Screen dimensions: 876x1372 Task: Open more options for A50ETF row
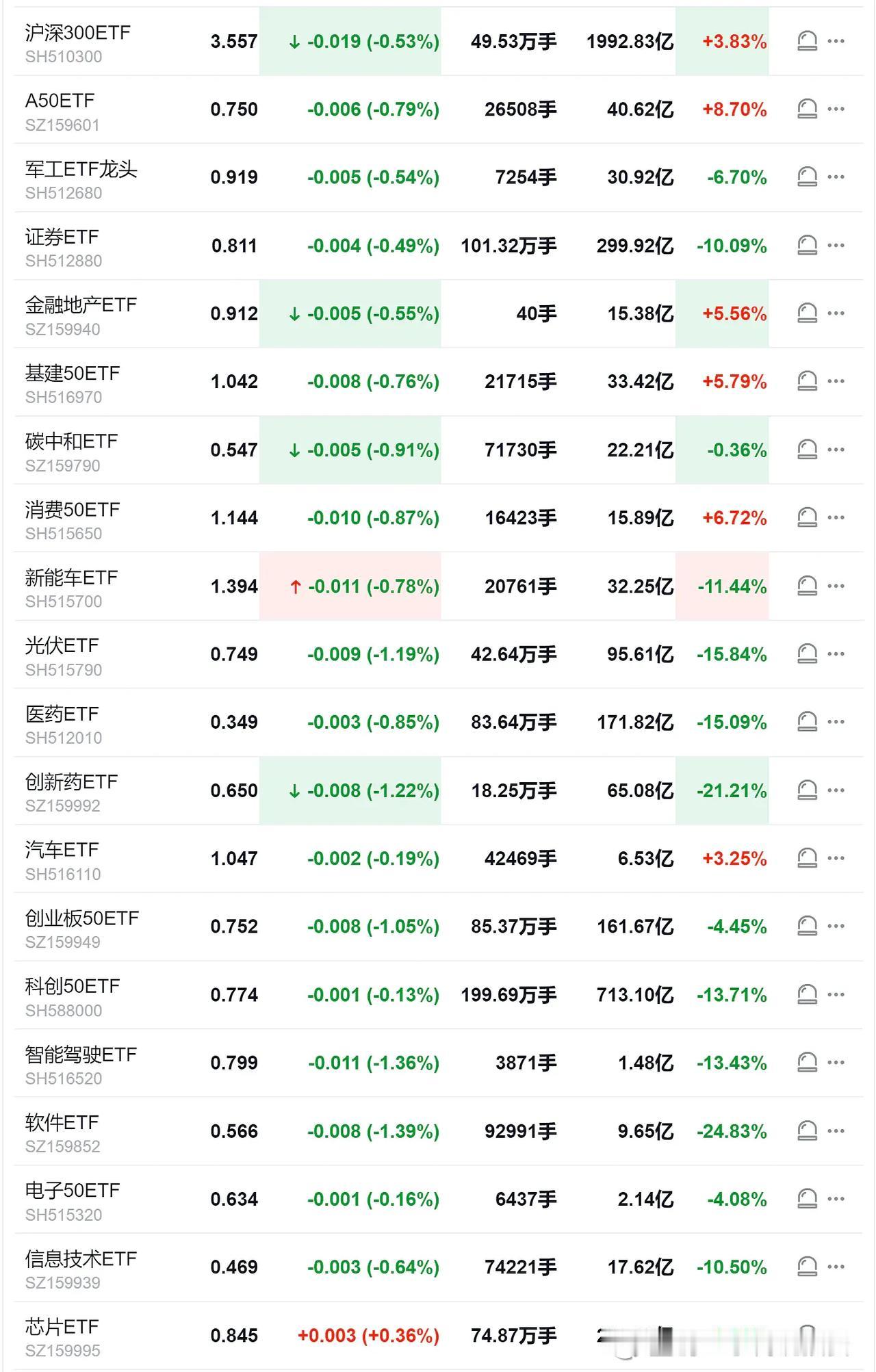tap(836, 109)
